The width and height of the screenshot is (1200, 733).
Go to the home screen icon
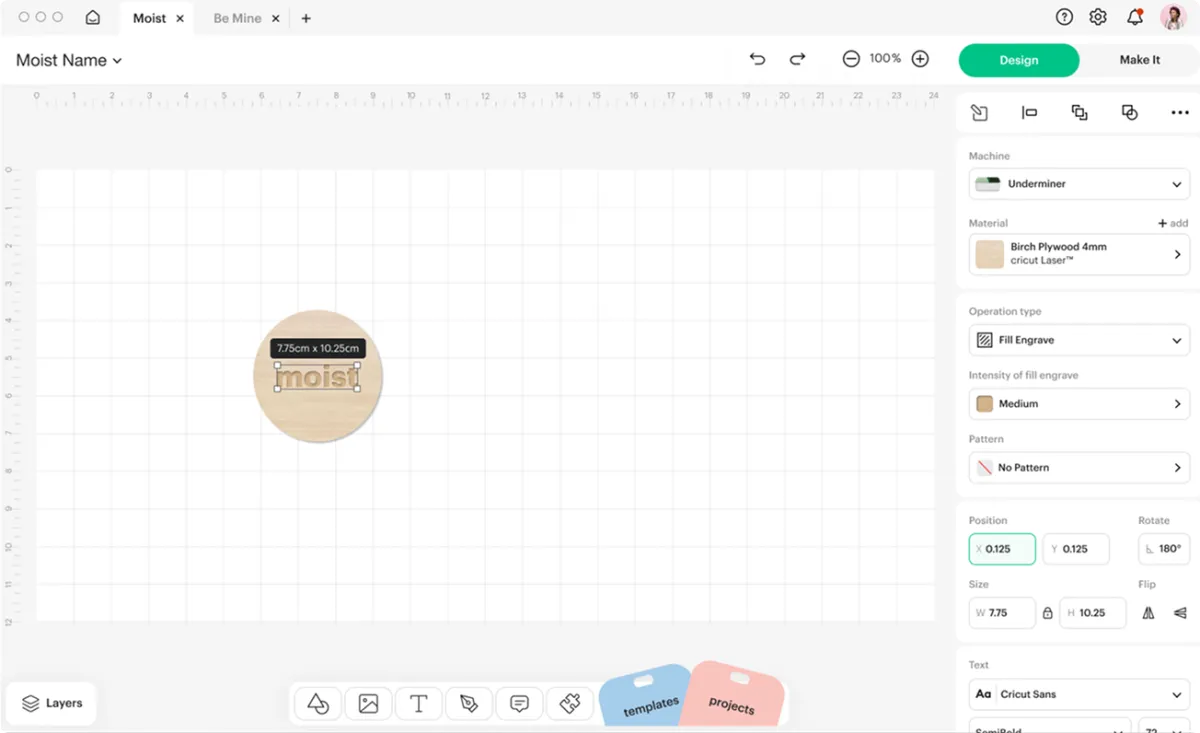[92, 17]
